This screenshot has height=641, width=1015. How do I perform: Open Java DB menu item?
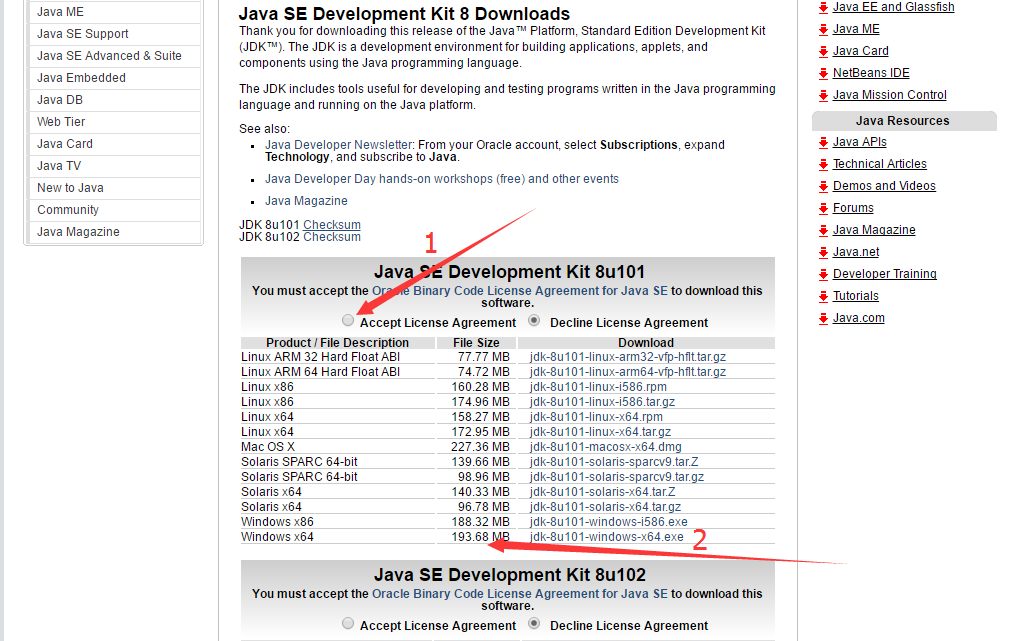pos(115,100)
